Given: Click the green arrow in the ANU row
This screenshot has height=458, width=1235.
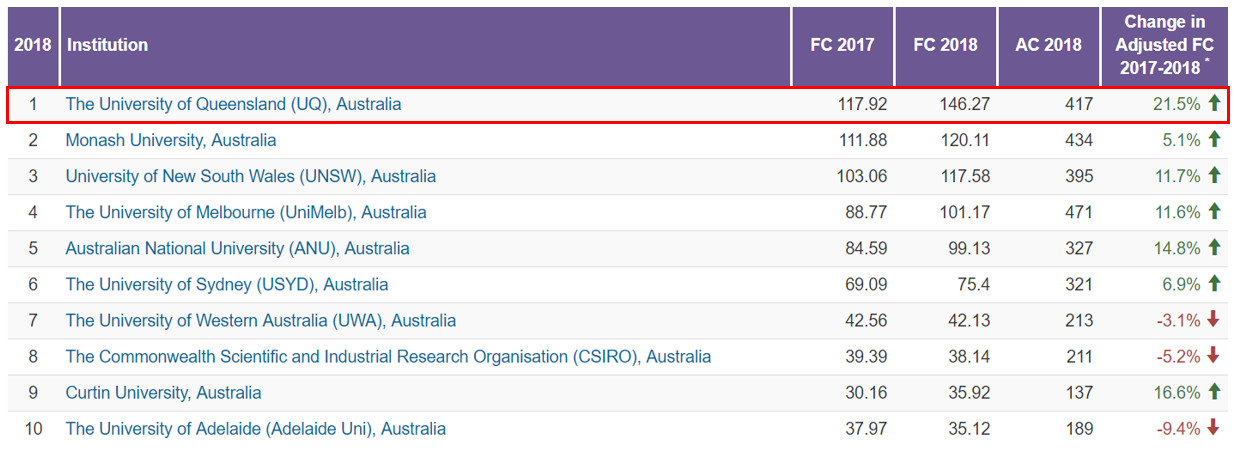Looking at the screenshot, I should click(1214, 247).
